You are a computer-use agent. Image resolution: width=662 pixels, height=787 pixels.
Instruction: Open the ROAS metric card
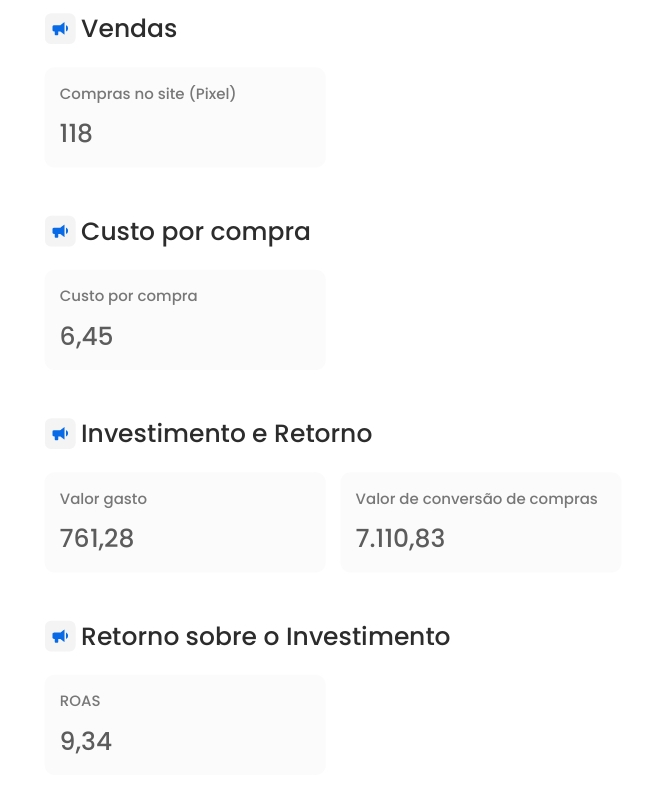[x=185, y=725]
